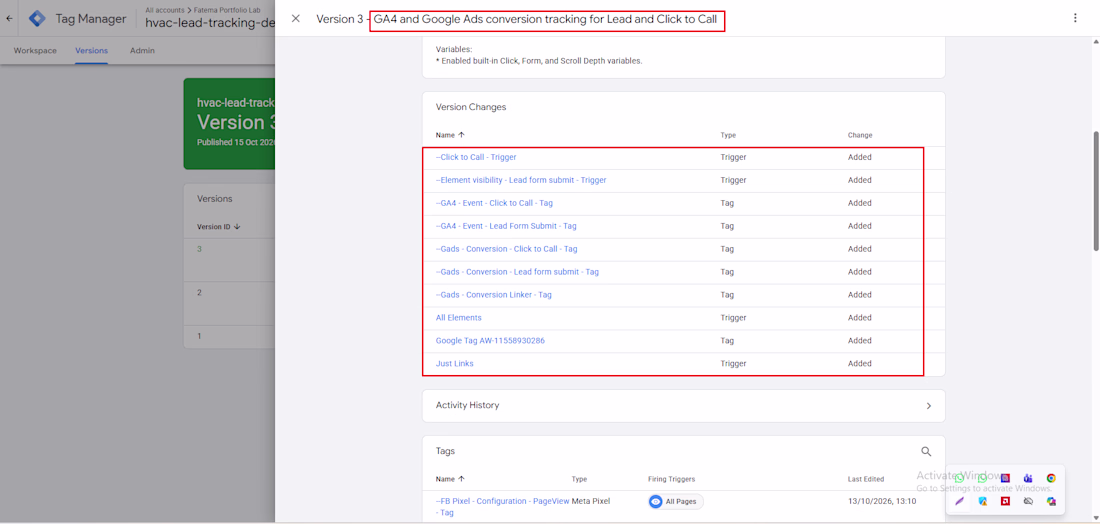Screen dimensions: 1100x524
Task: Click Added in the Just Links row
Action: (859, 363)
